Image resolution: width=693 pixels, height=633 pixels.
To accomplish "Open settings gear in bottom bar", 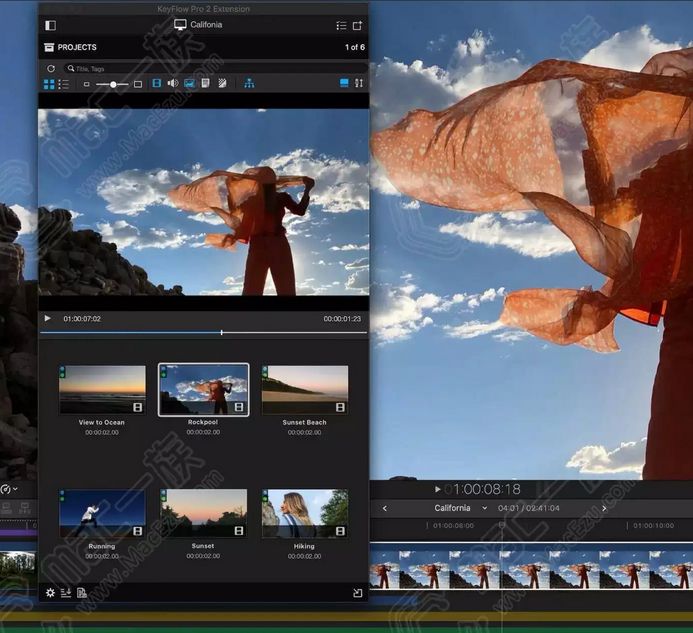I will coord(51,593).
